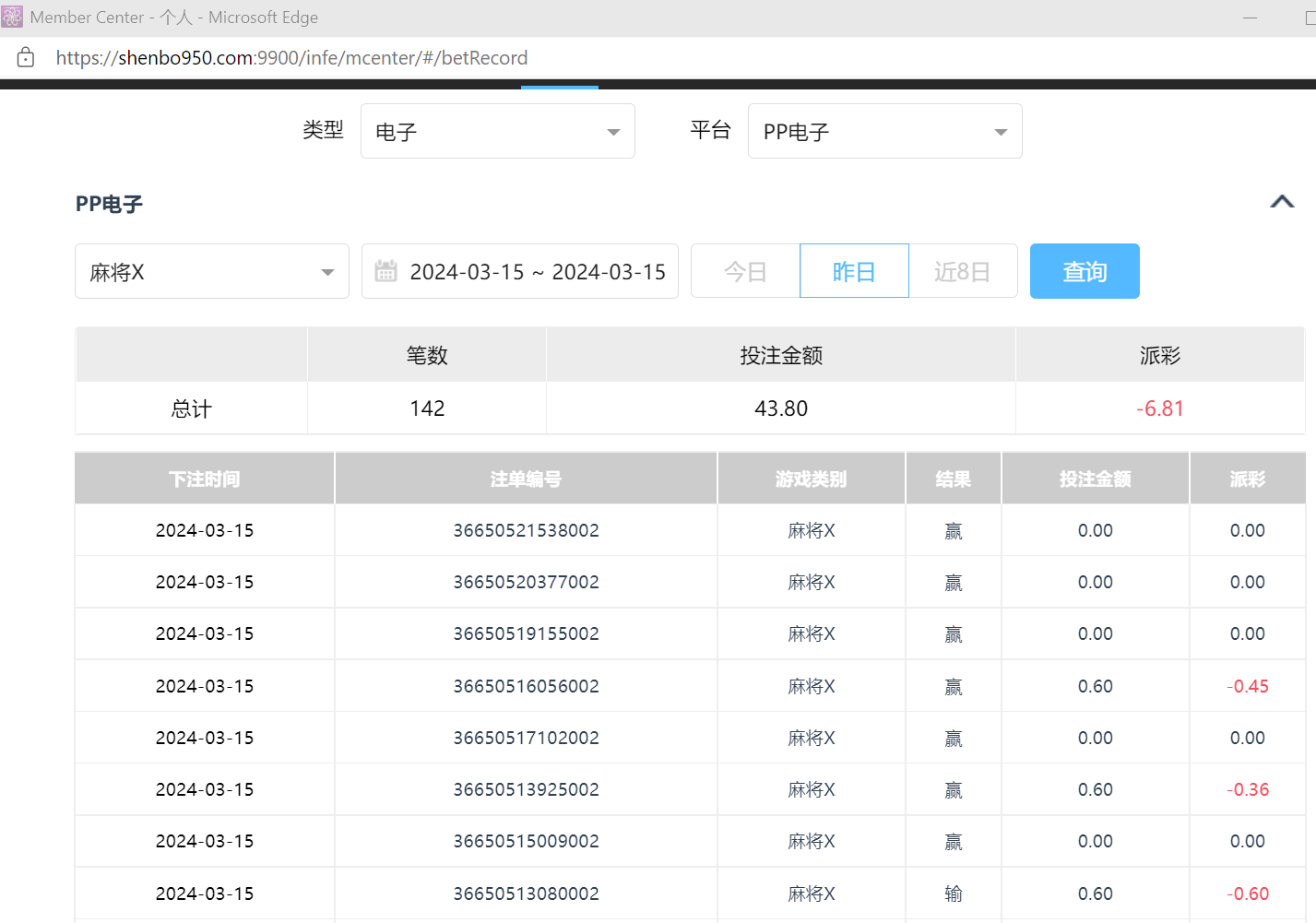1316x923 pixels.
Task: Click bet number 36650519155002
Action: [526, 633]
